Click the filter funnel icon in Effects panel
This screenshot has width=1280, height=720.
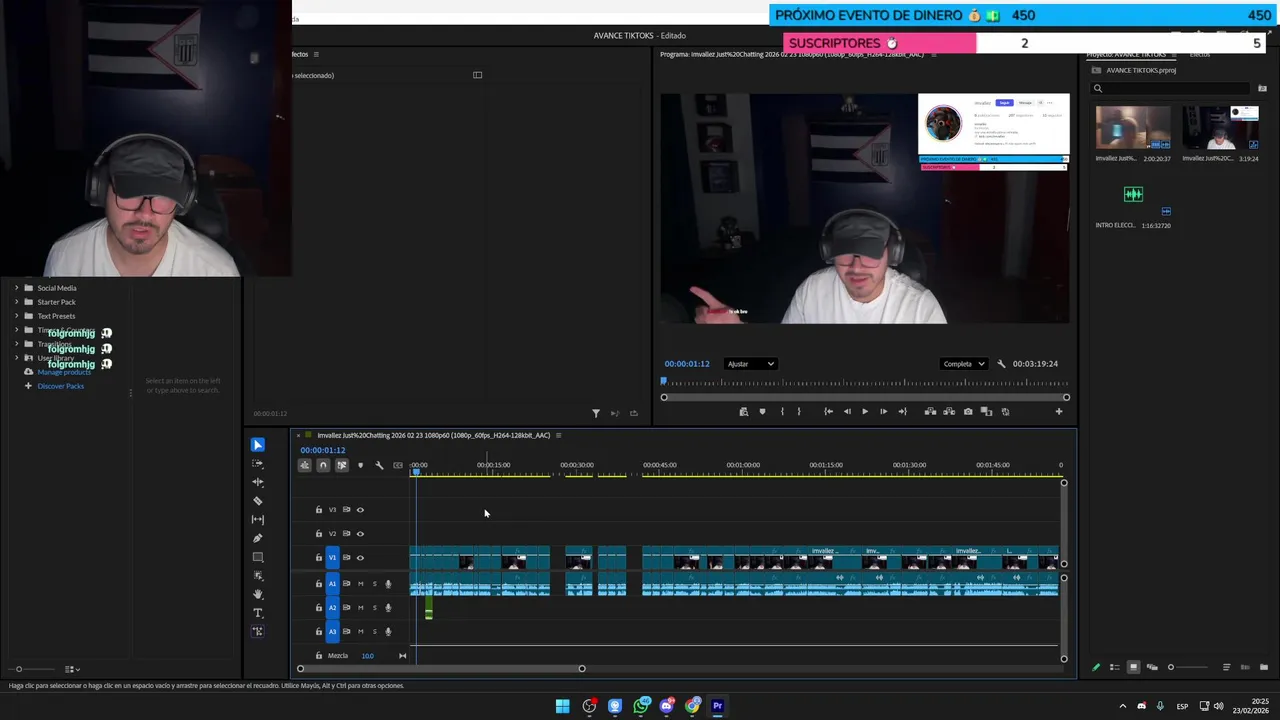596,413
